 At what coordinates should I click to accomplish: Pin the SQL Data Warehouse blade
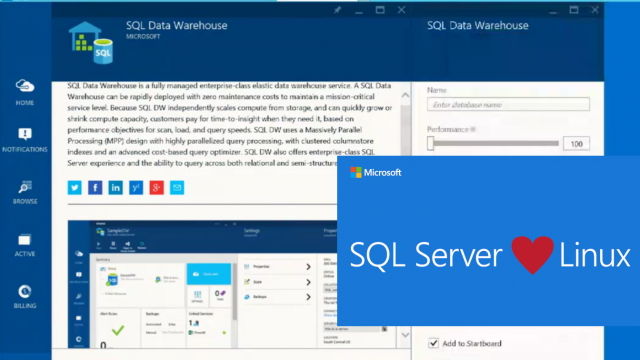pyautogui.click(x=337, y=10)
